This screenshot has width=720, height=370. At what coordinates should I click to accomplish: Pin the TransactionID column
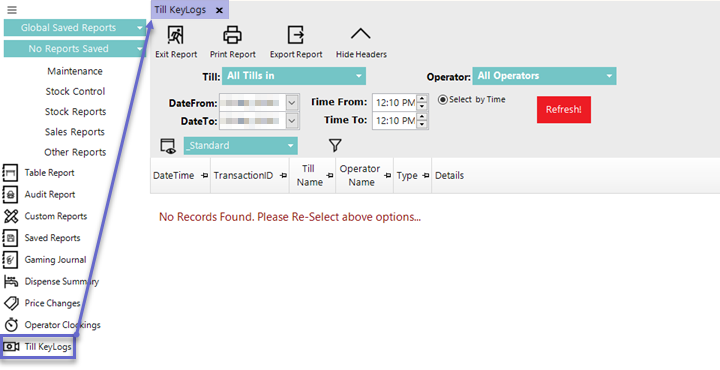pyautogui.click(x=283, y=175)
